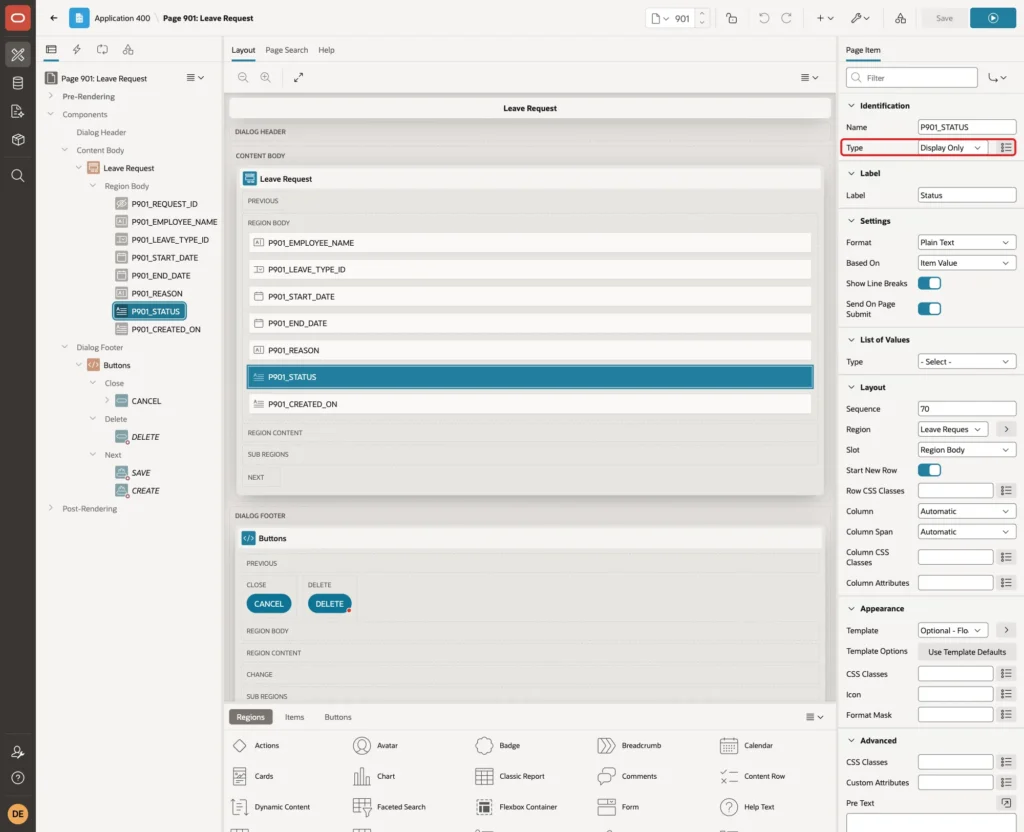
Task: Select the Regions gallery tab
Action: pyautogui.click(x=251, y=717)
